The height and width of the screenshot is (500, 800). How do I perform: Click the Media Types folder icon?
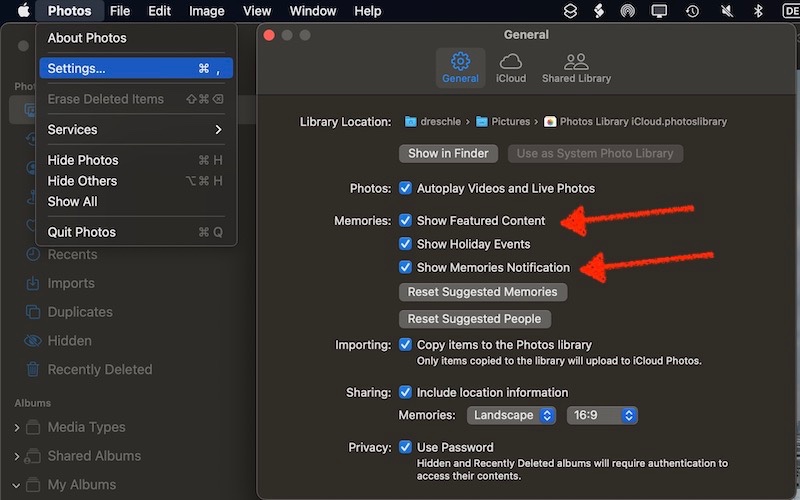pos(33,427)
